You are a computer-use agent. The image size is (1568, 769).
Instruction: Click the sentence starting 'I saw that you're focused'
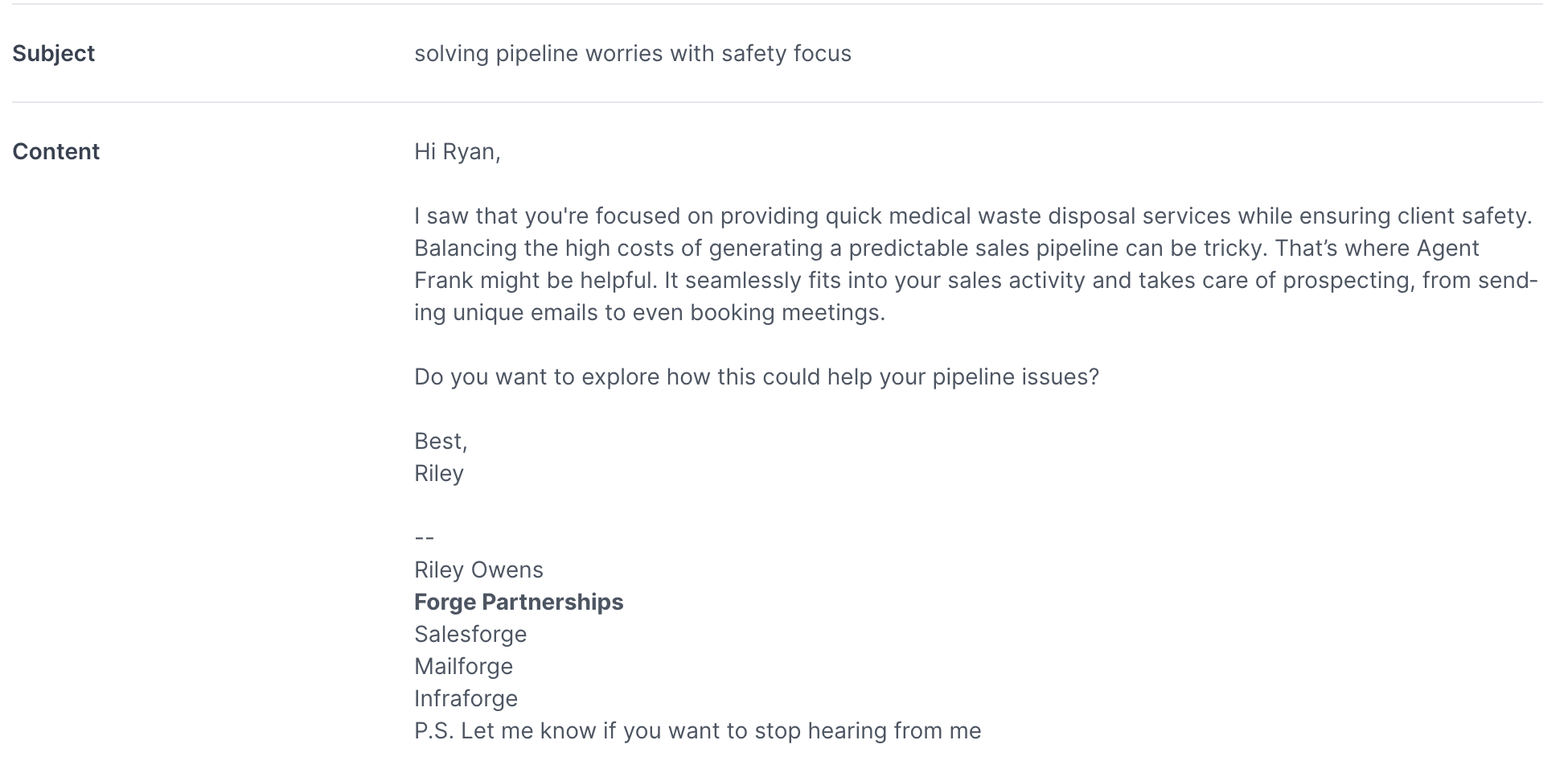974,216
